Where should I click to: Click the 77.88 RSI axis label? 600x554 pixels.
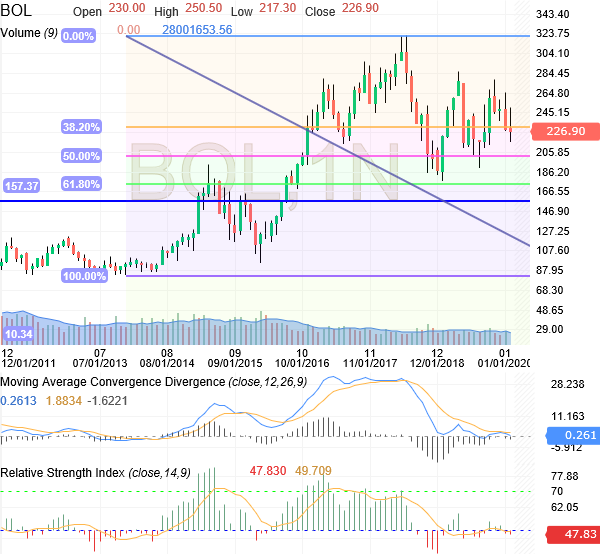click(x=564, y=476)
